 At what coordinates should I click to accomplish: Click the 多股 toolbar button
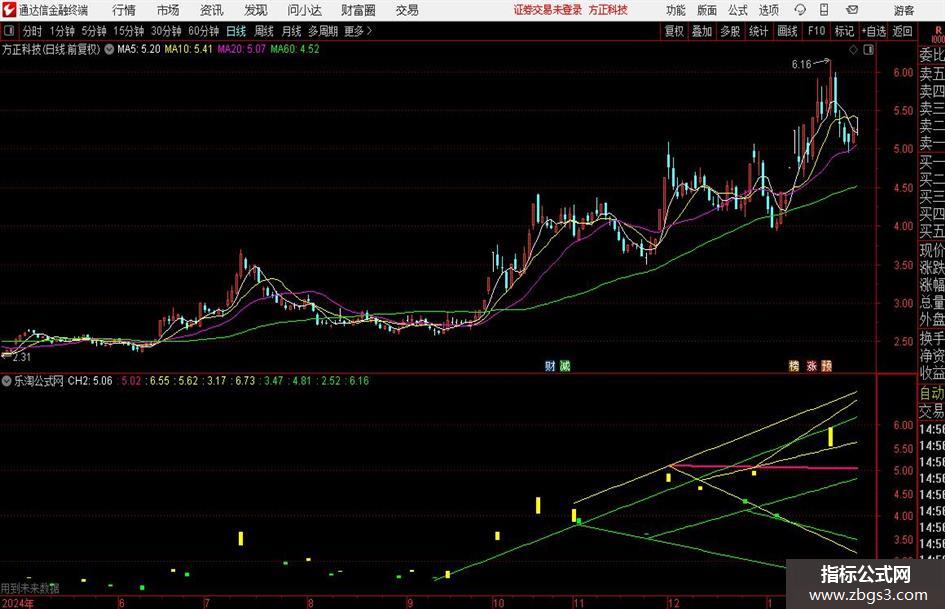click(730, 31)
